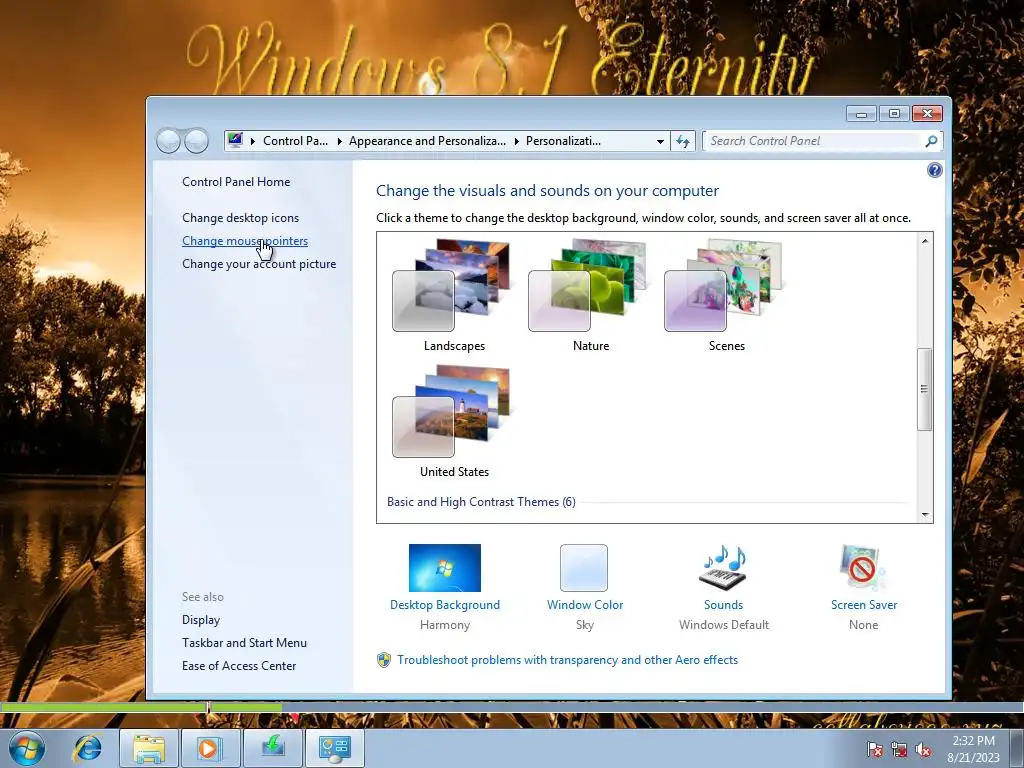
Task: Click the taskbar clock 2:32 PM
Action: pos(973,741)
